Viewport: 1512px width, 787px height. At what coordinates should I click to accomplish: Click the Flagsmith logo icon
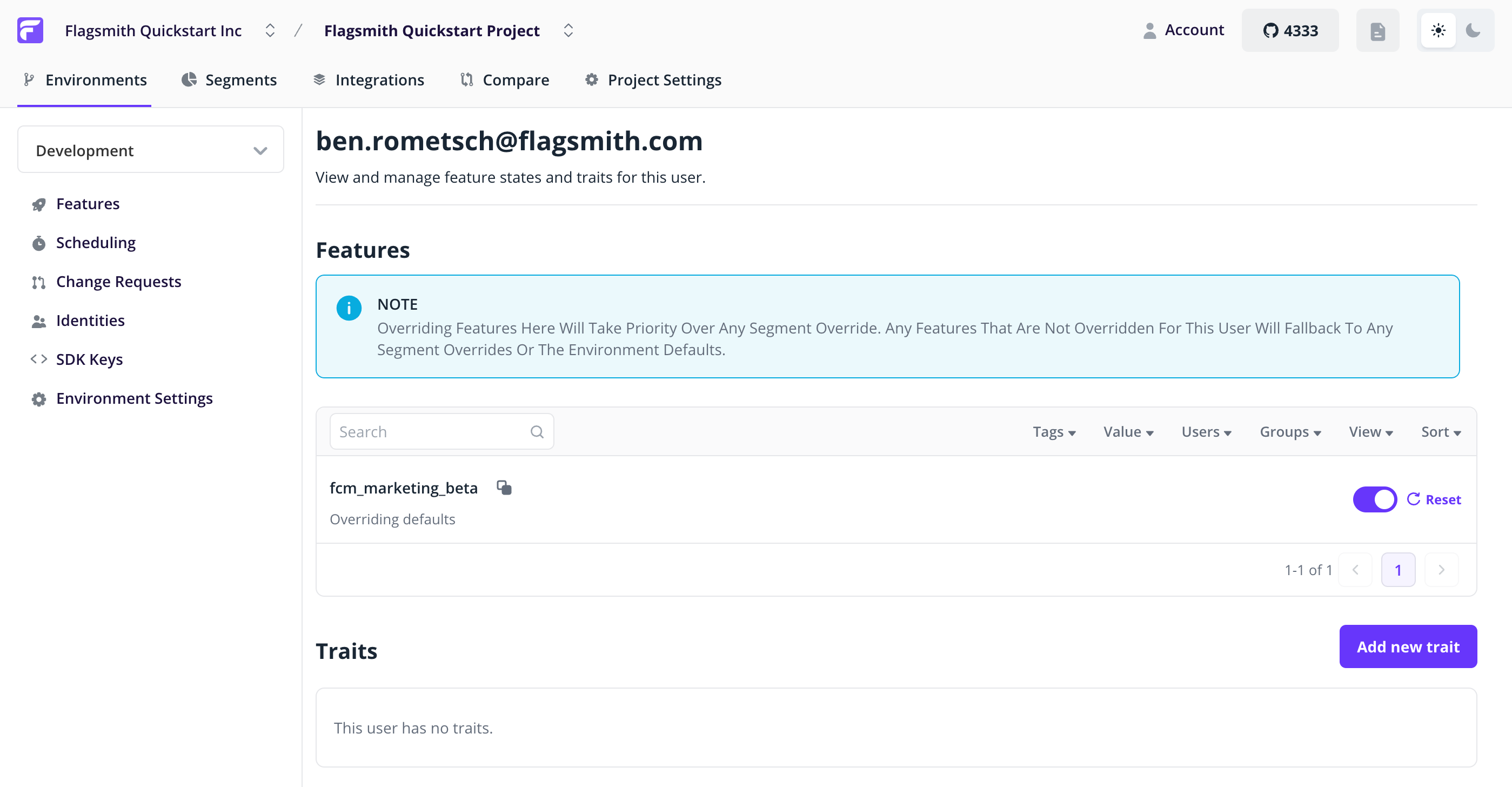click(x=29, y=30)
